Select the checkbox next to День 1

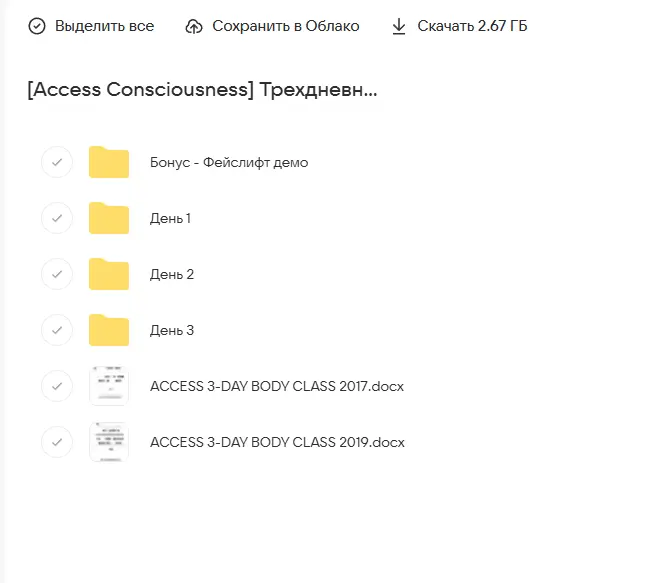[57, 218]
